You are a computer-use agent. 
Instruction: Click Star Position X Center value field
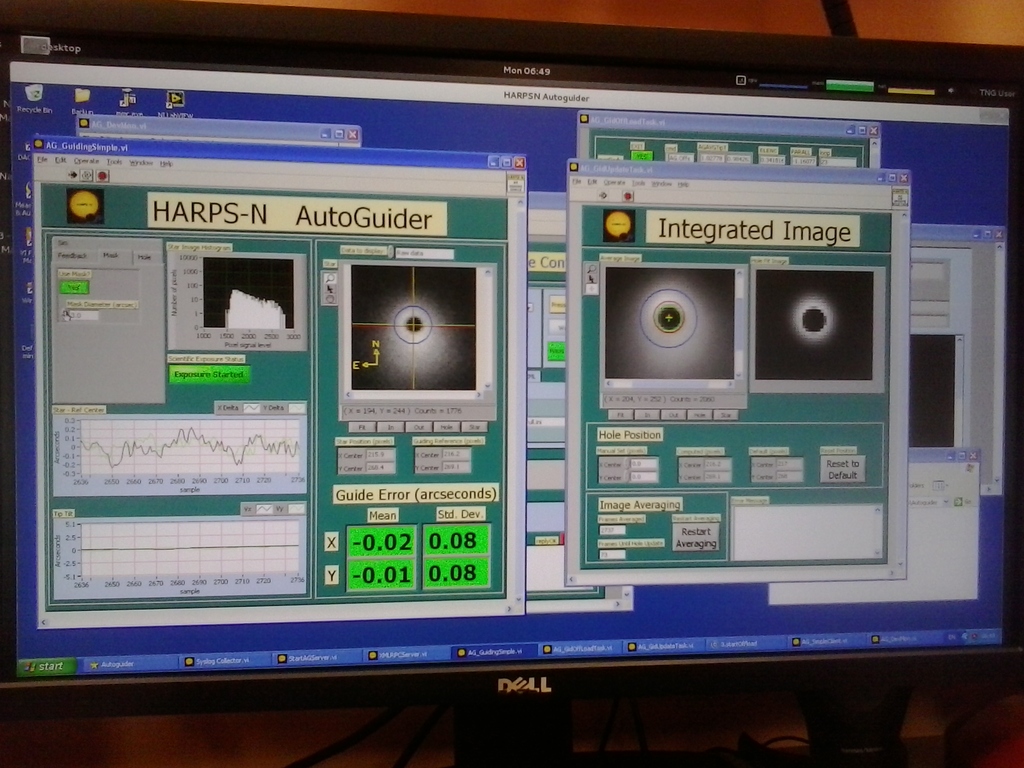(x=380, y=455)
